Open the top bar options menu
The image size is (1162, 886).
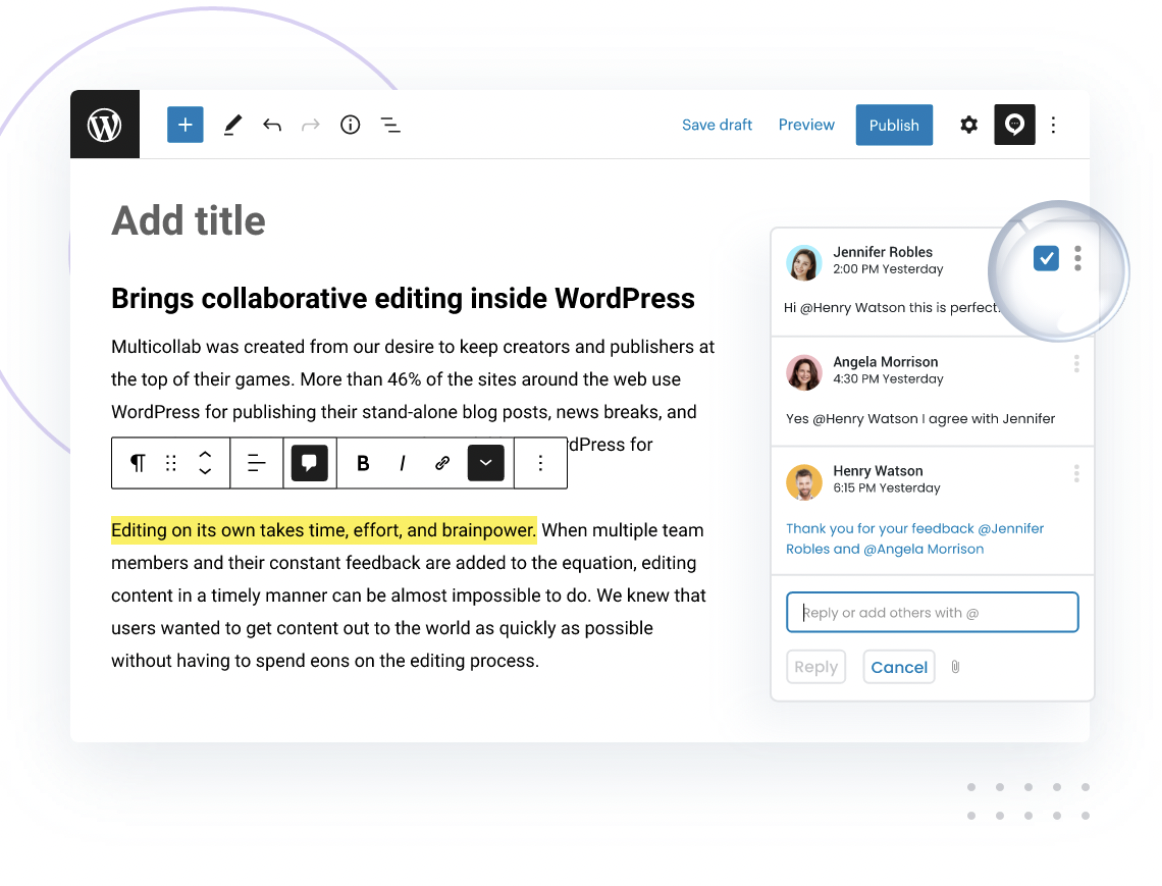coord(1053,124)
